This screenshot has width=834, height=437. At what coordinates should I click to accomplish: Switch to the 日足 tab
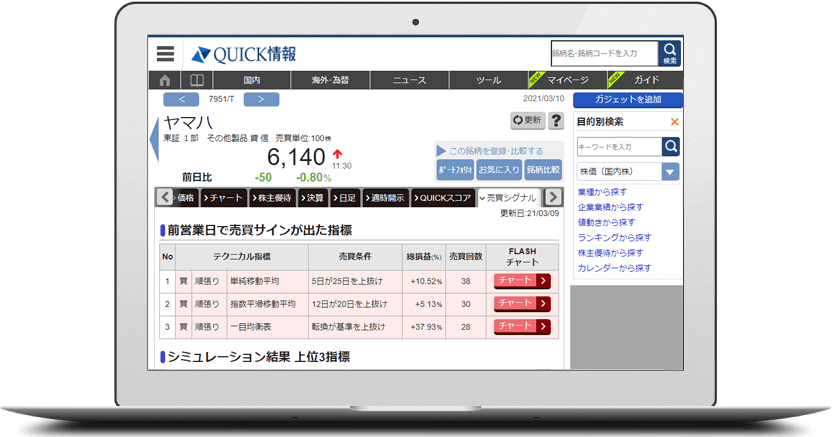345,198
